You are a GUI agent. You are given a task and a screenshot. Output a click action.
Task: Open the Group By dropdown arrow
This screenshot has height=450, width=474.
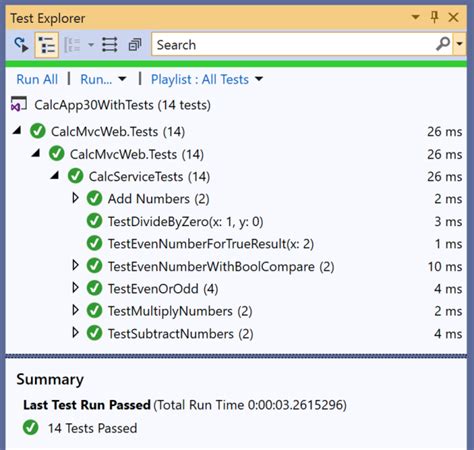click(91, 45)
